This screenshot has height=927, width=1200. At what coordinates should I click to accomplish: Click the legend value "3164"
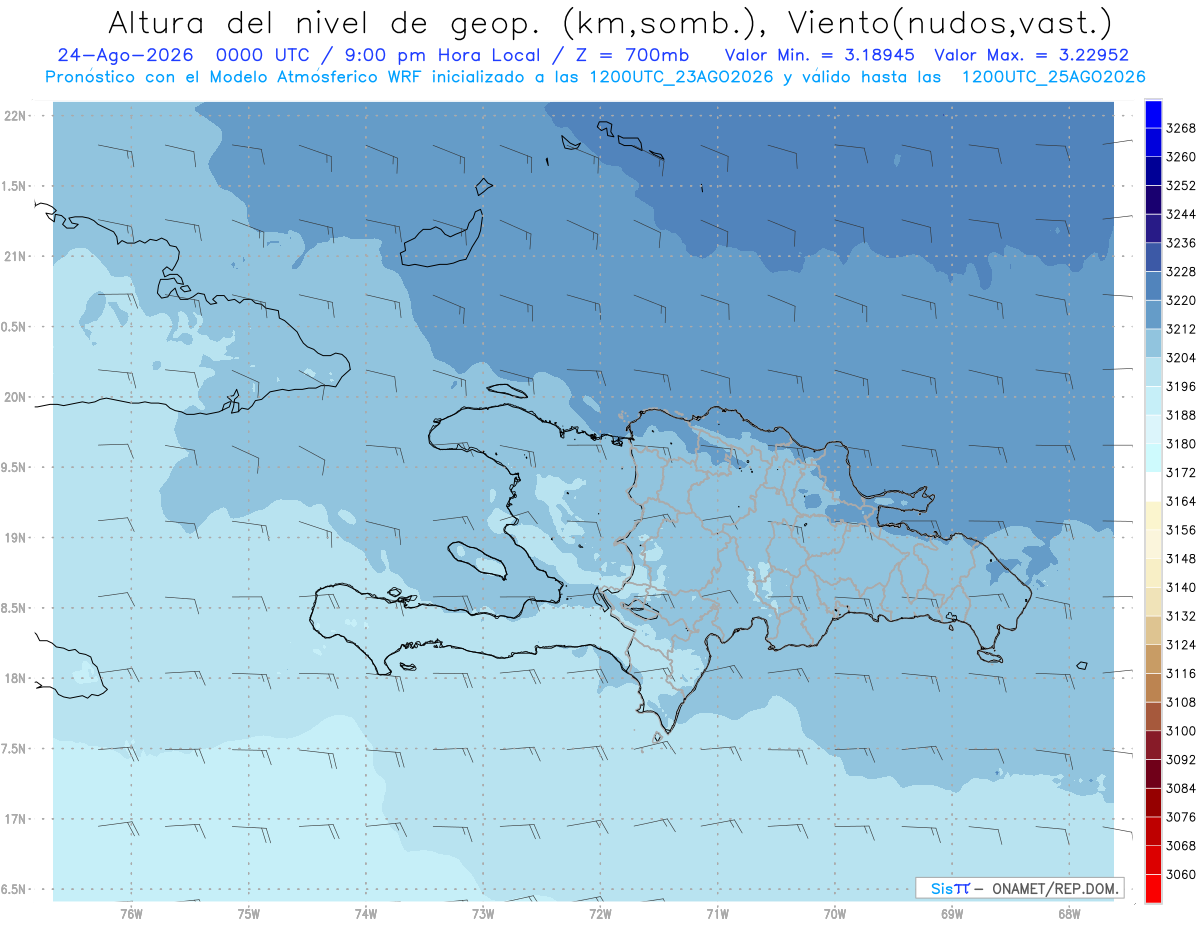point(1181,501)
